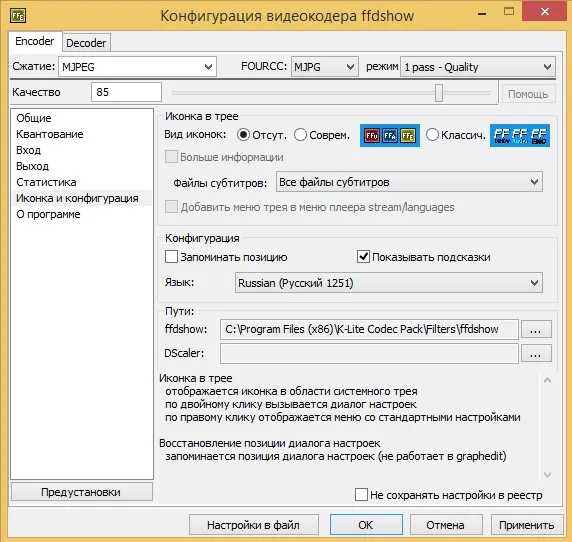Click the classic tray icons preview image

520,135
